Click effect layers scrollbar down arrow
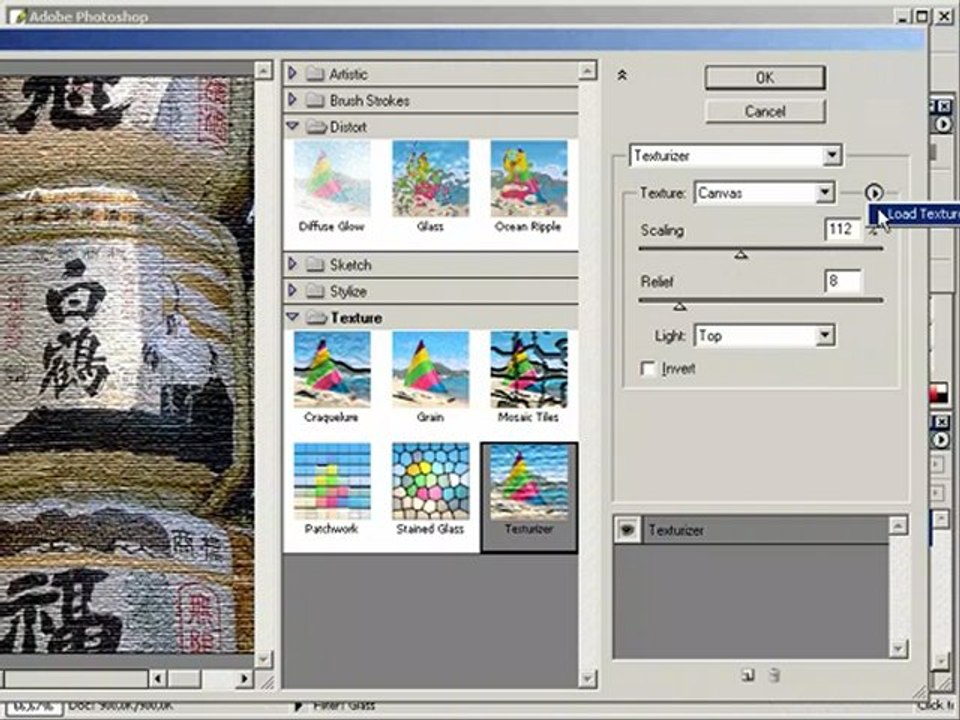The height and width of the screenshot is (720, 960). 898,649
